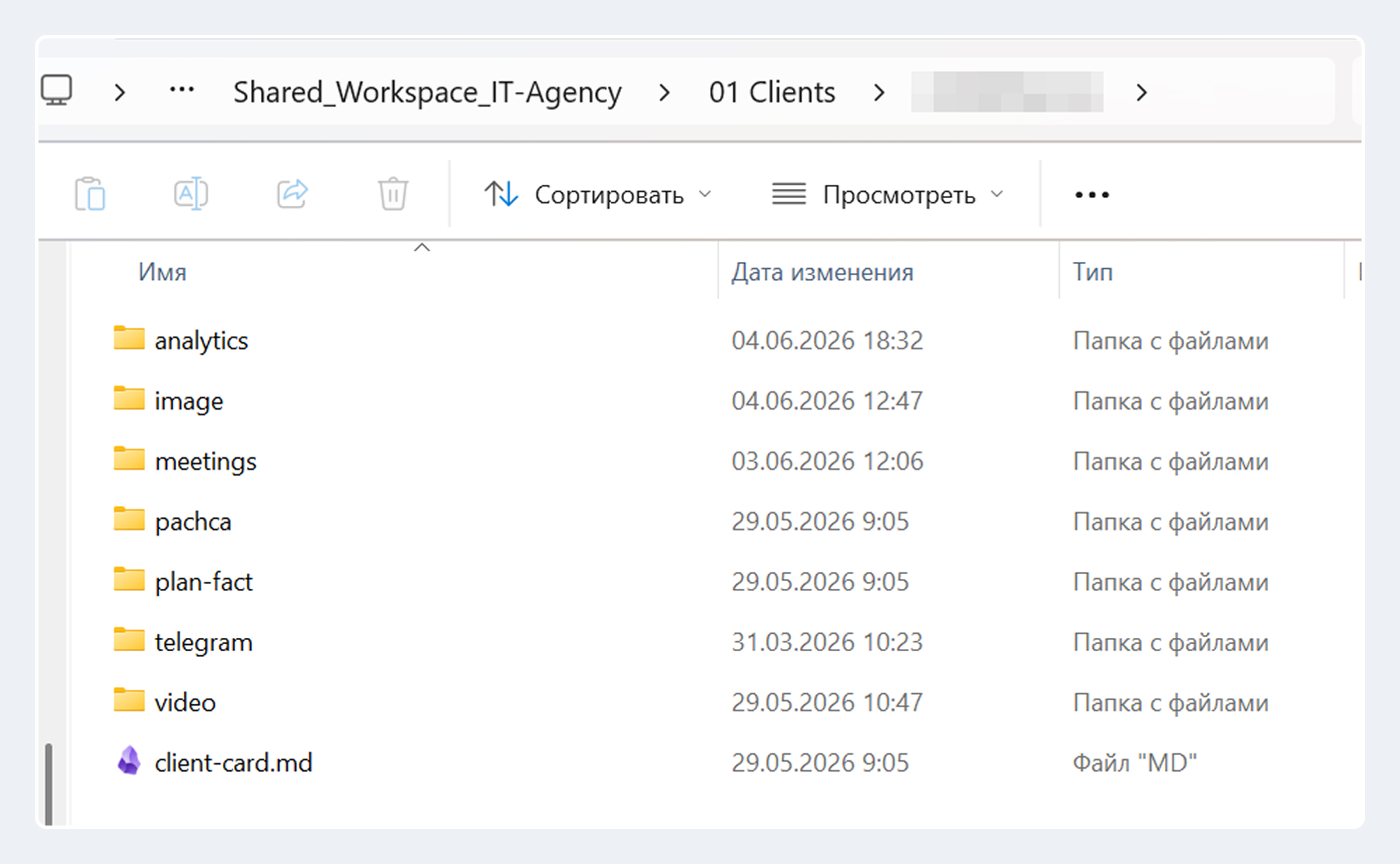Click the Rename toolbar icon
The width and height of the screenshot is (1400, 864).
point(191,193)
